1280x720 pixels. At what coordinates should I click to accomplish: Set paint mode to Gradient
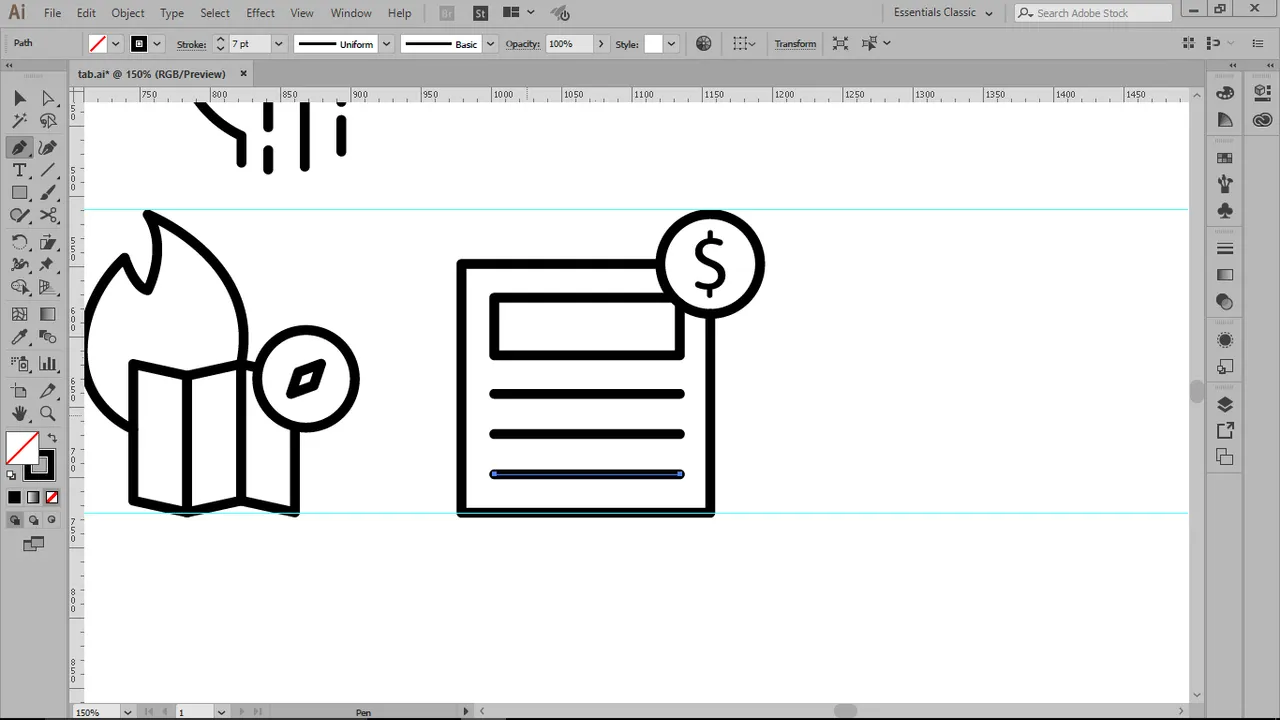pos(33,497)
